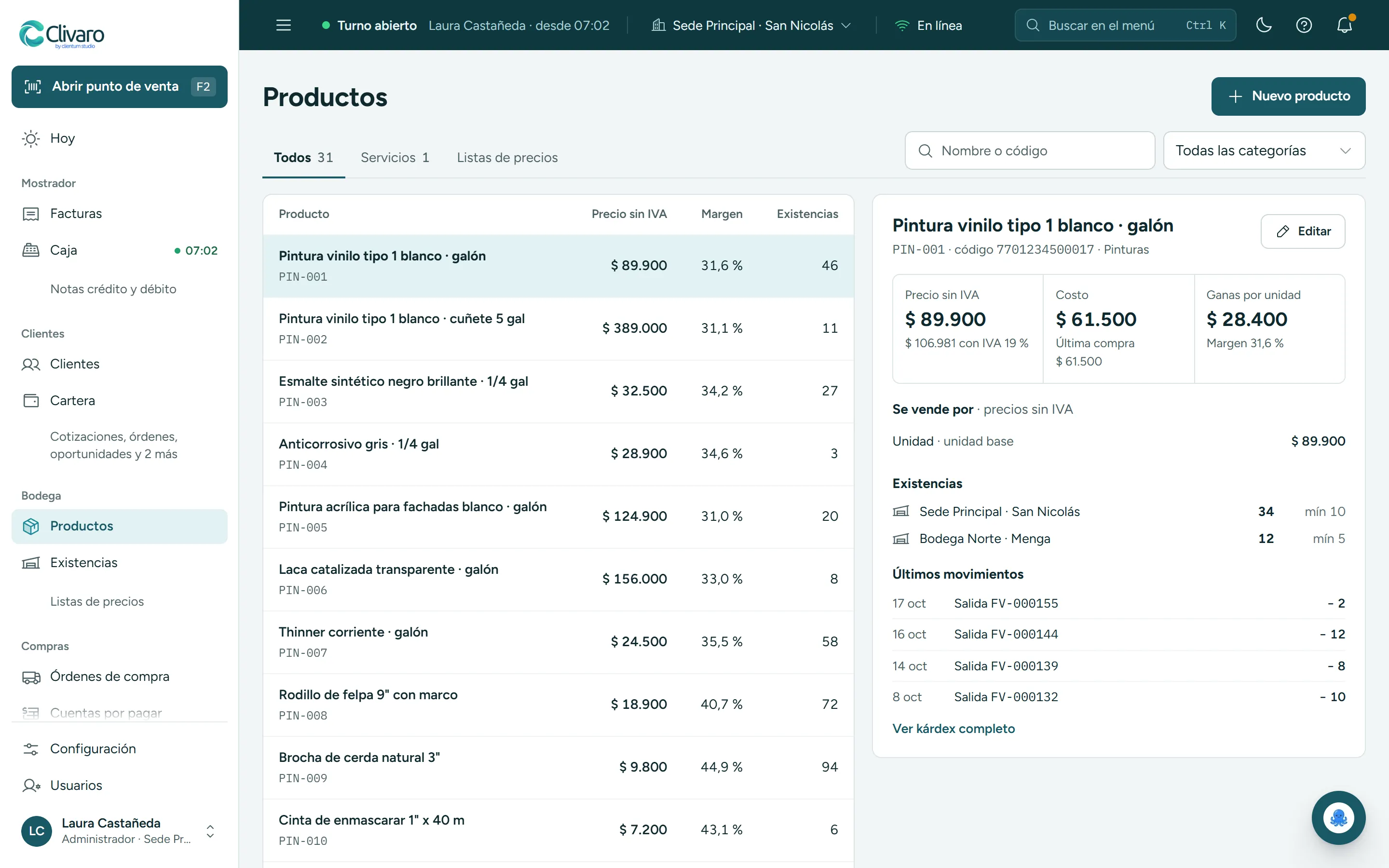The height and width of the screenshot is (868, 1389).
Task: Open Configuración in sidebar
Action: pyautogui.click(x=120, y=748)
